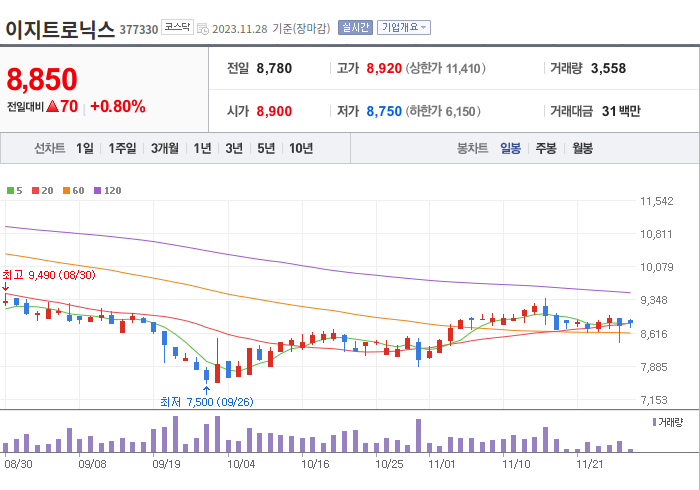Switch to the 3개월 line chart
The image size is (700, 490).
[x=164, y=148]
